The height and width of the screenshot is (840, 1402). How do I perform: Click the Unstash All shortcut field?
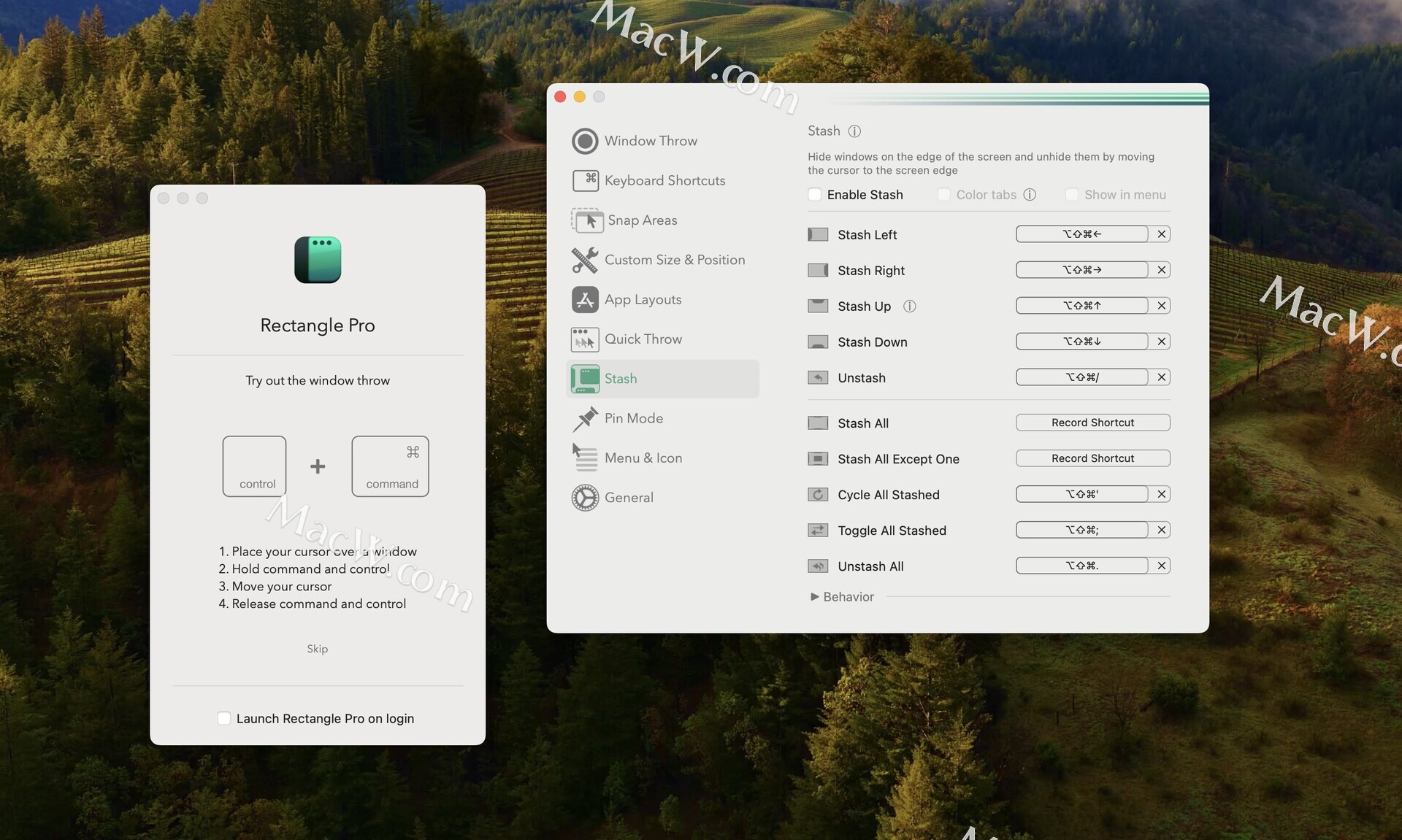point(1082,566)
